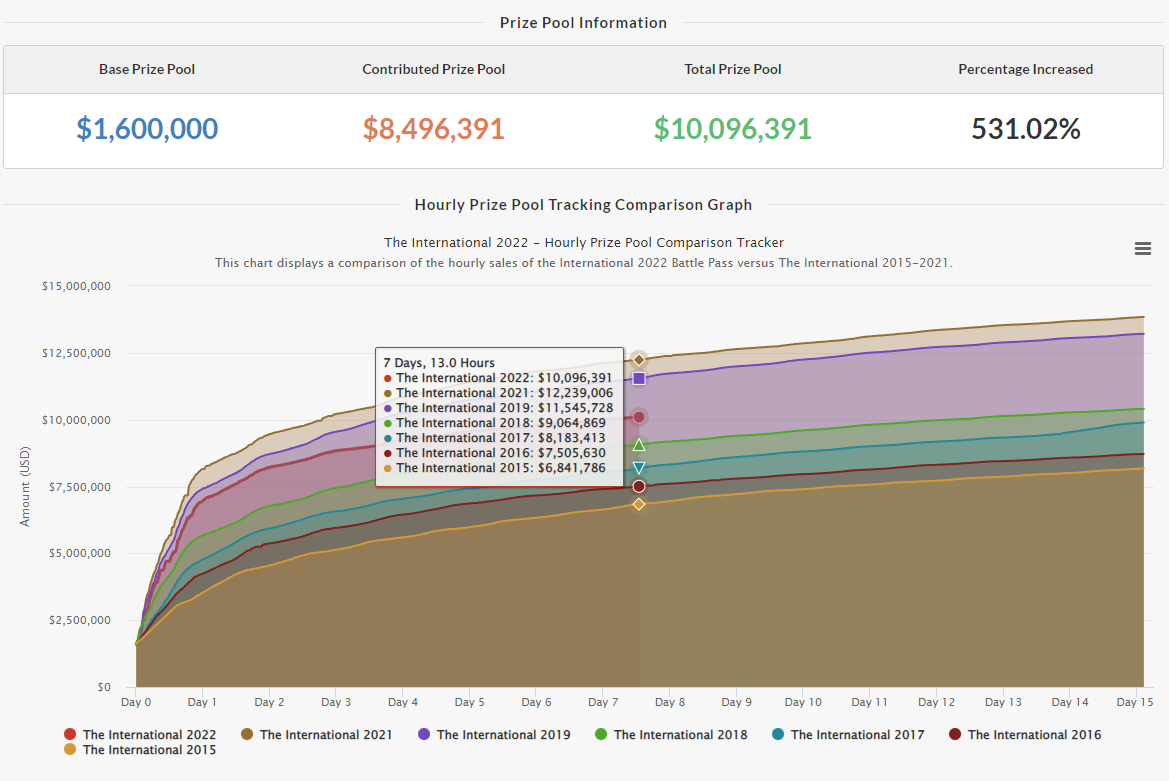Hide The International 2021 series via its legend entry

pos(316,734)
